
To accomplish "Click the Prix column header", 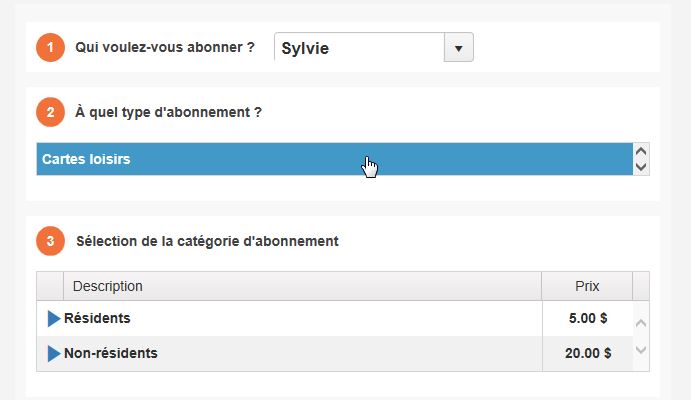I will pos(587,286).
